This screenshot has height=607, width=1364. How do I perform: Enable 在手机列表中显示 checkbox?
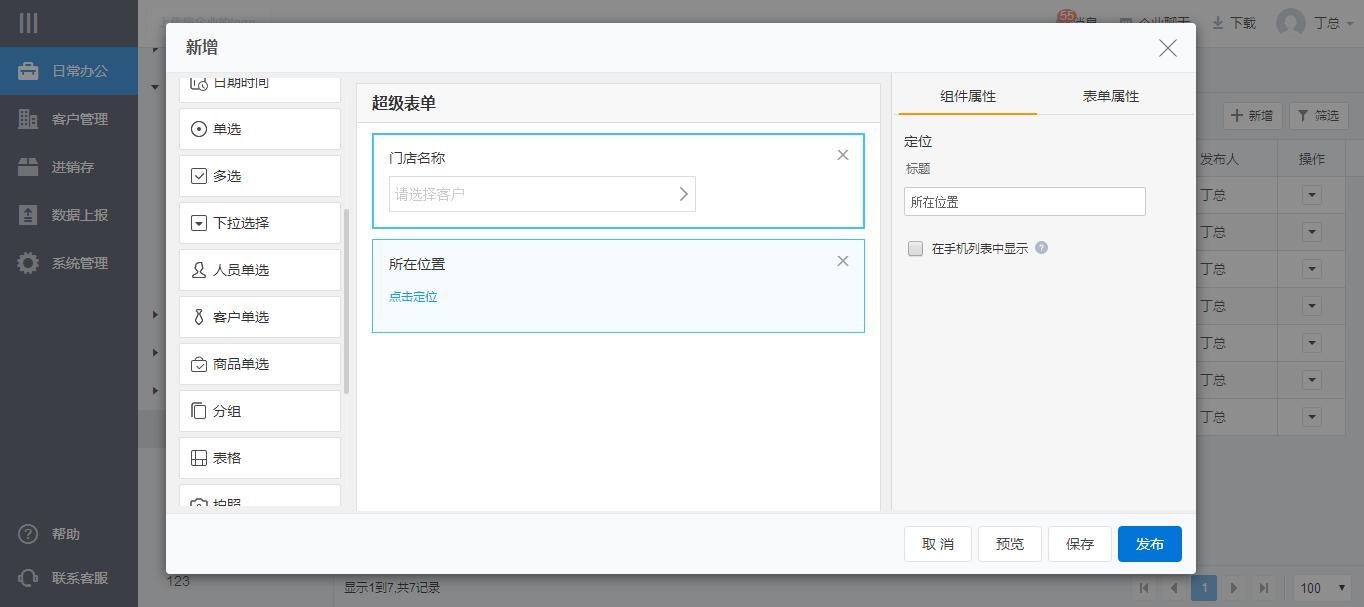(915, 249)
